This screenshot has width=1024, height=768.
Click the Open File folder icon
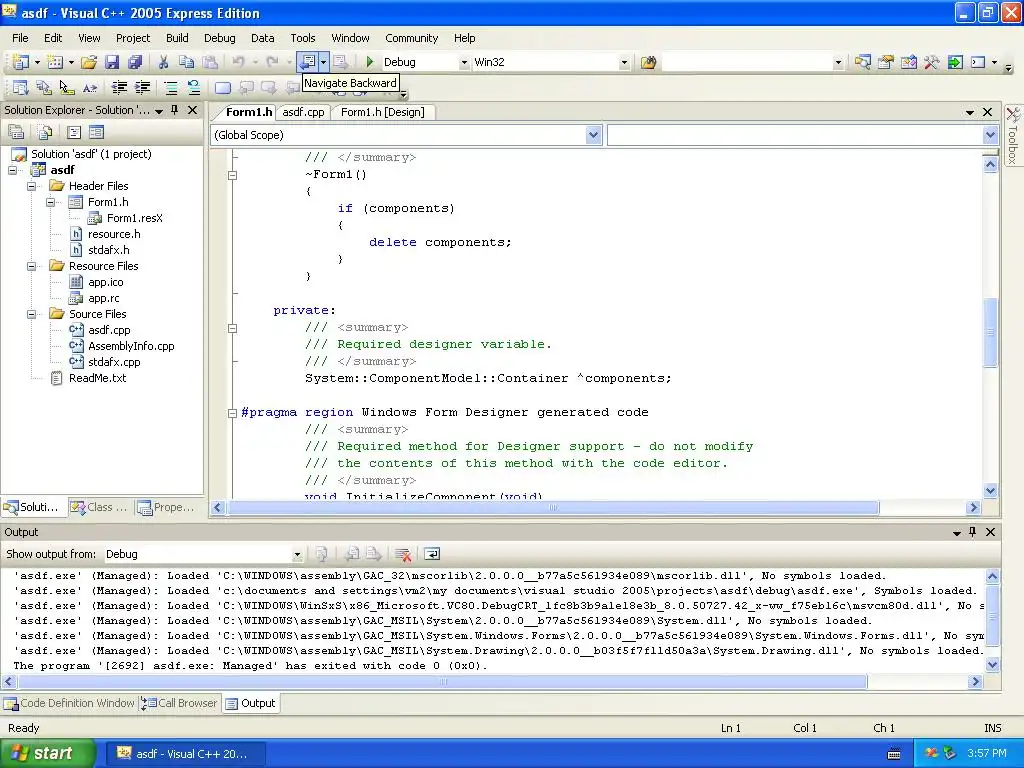click(89, 62)
